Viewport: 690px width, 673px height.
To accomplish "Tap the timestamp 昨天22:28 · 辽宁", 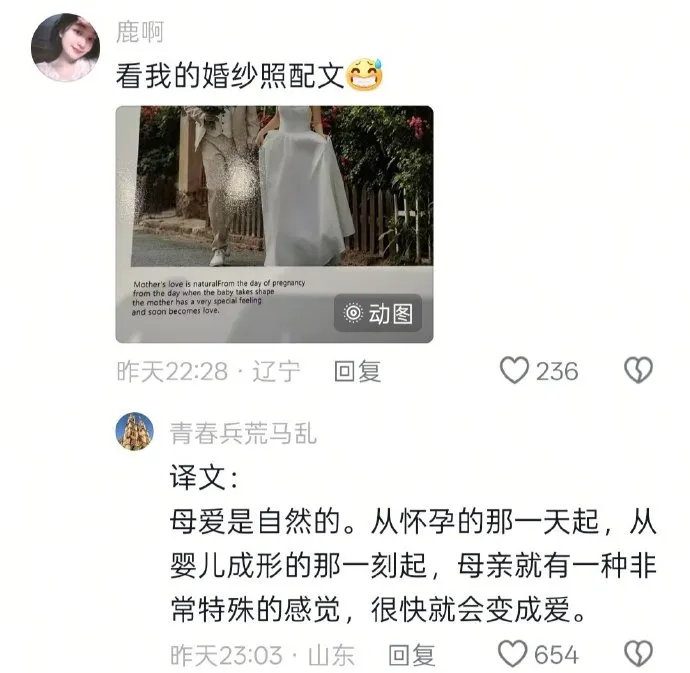I will [209, 371].
